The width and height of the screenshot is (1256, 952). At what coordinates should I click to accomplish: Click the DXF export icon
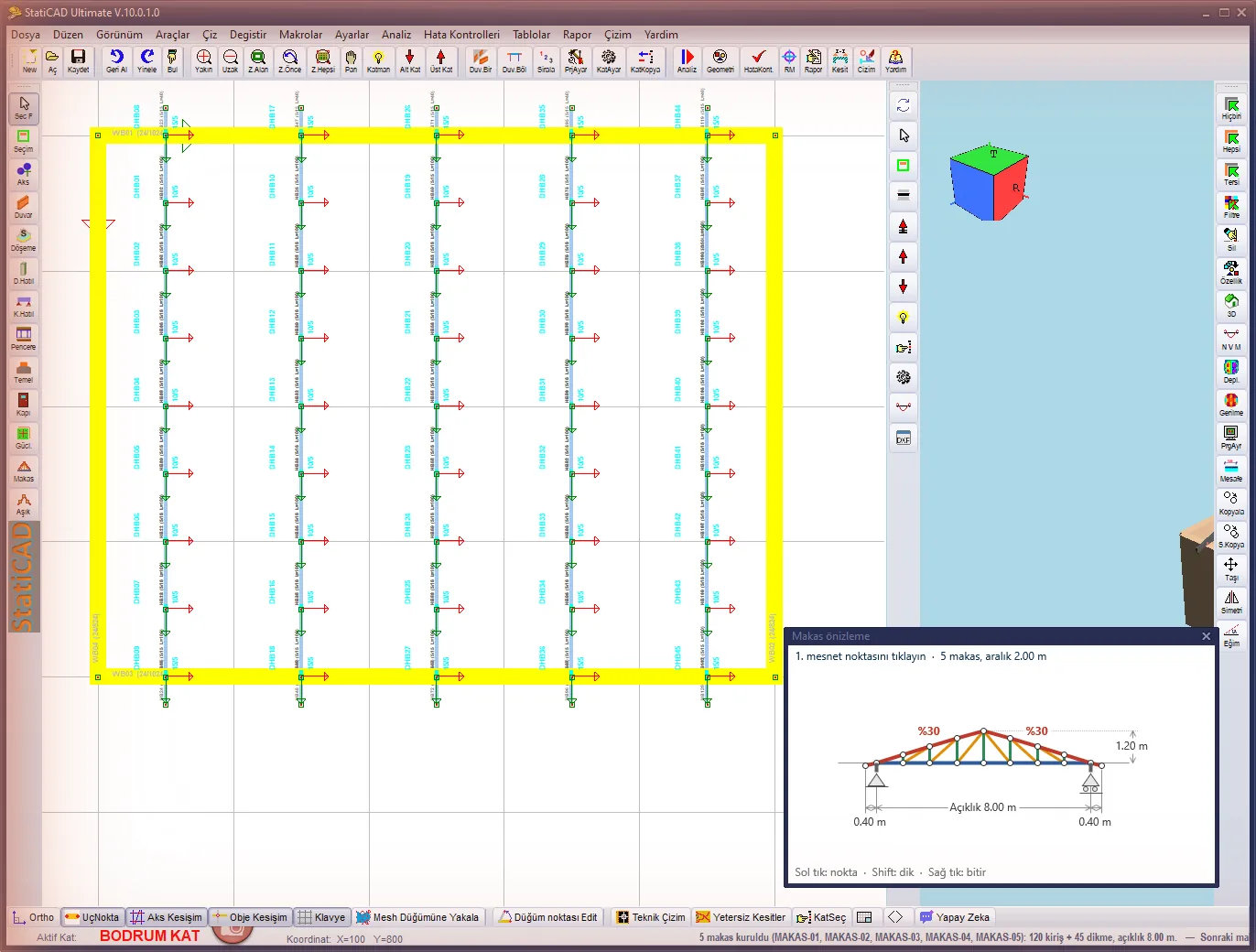pos(904,438)
